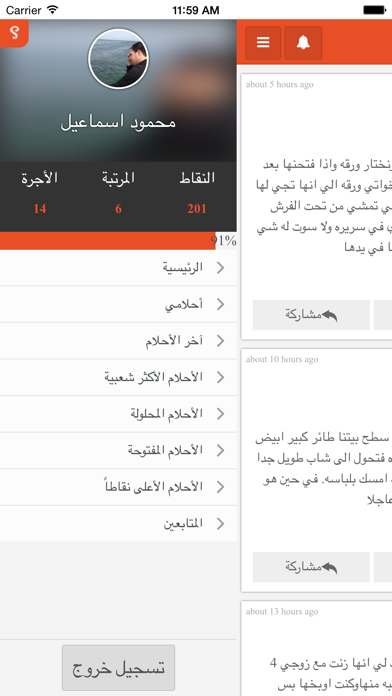Tap the about 10 hours ago timestamp
392x696 pixels.
pos(282,359)
